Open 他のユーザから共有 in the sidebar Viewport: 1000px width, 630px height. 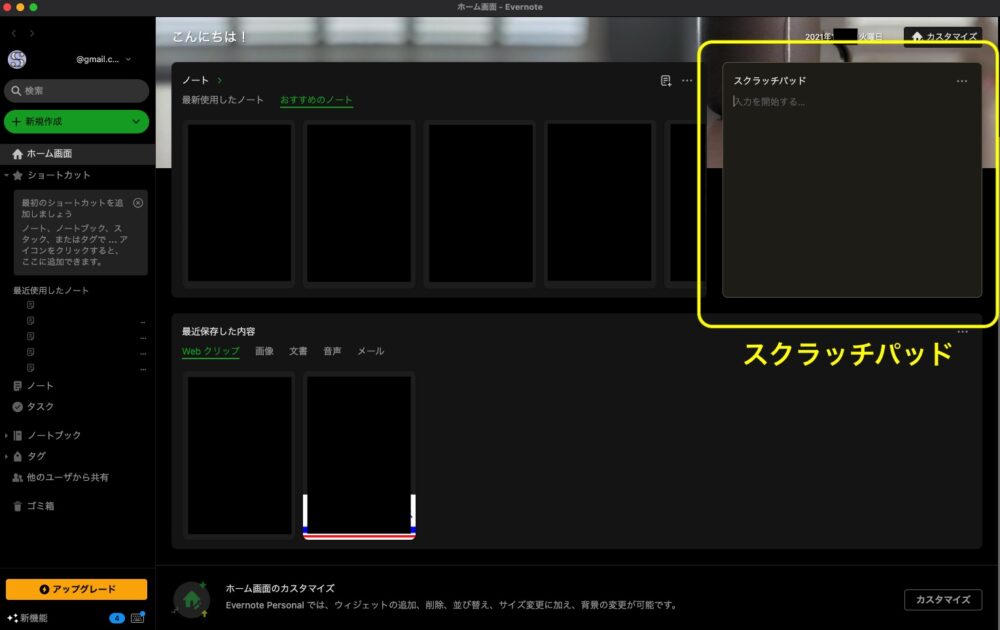67,478
